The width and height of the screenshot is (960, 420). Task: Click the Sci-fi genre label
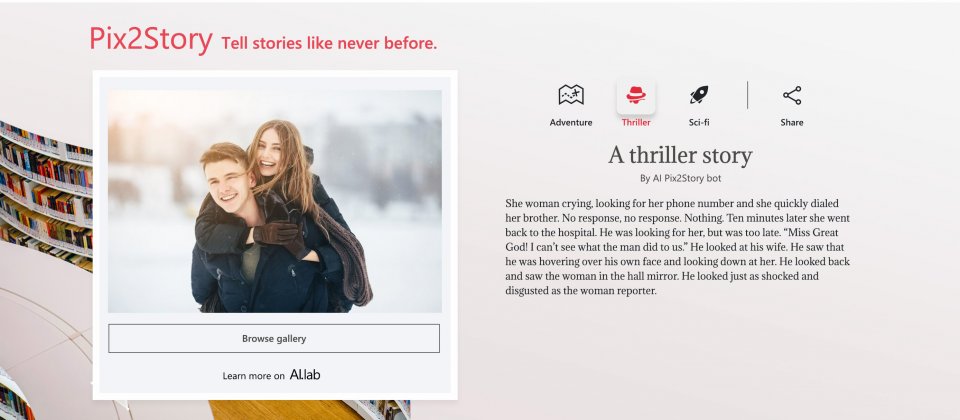coord(699,122)
